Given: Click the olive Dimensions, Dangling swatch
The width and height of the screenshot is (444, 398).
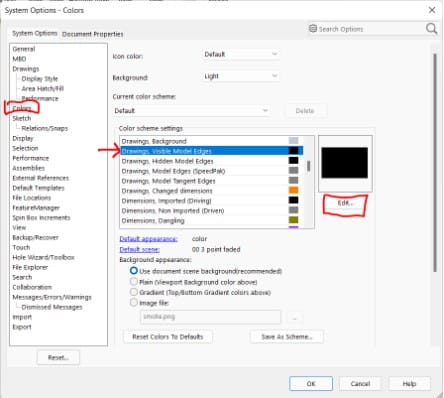Looking at the screenshot, I should coord(293,220).
